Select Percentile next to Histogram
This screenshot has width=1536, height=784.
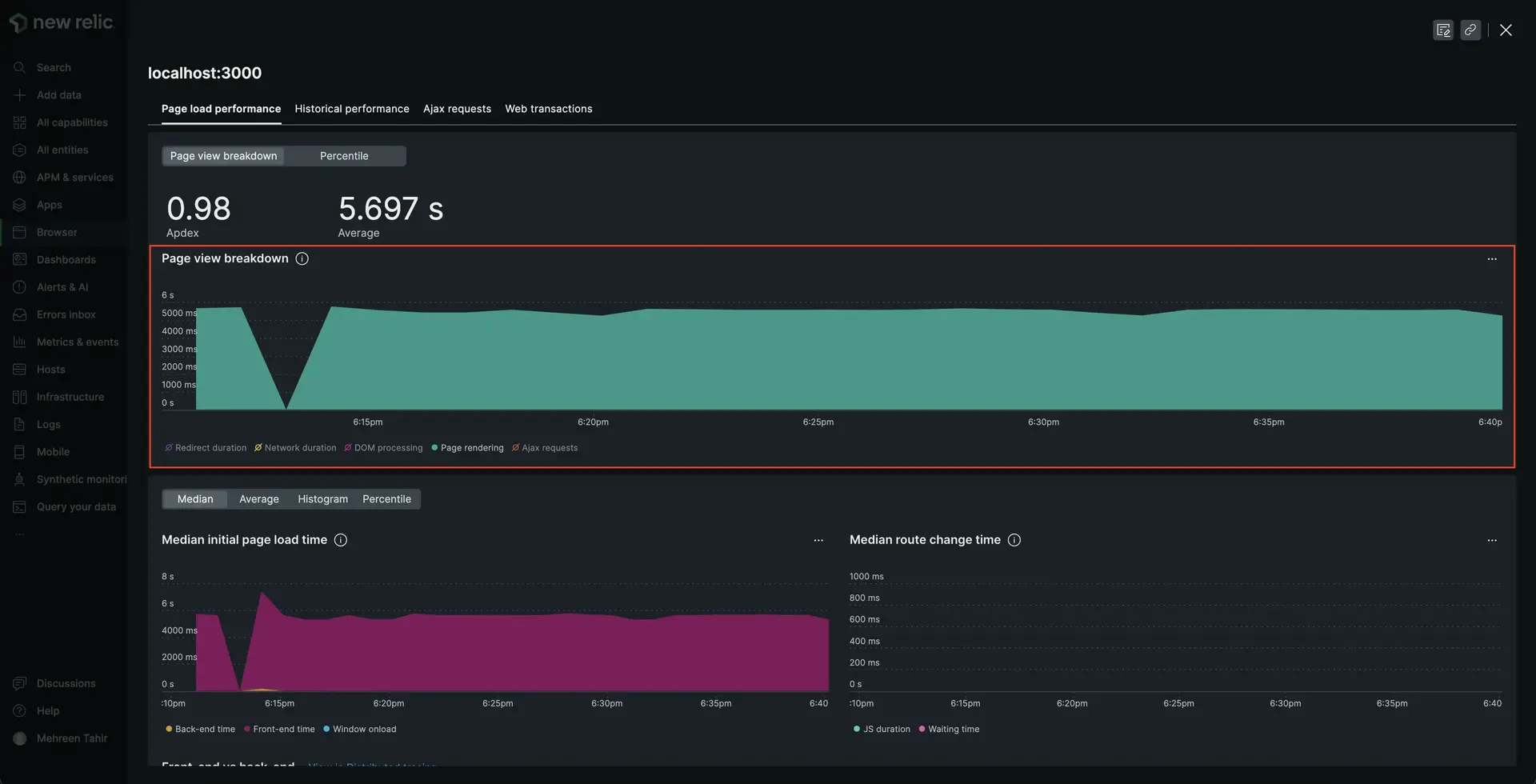tap(387, 499)
